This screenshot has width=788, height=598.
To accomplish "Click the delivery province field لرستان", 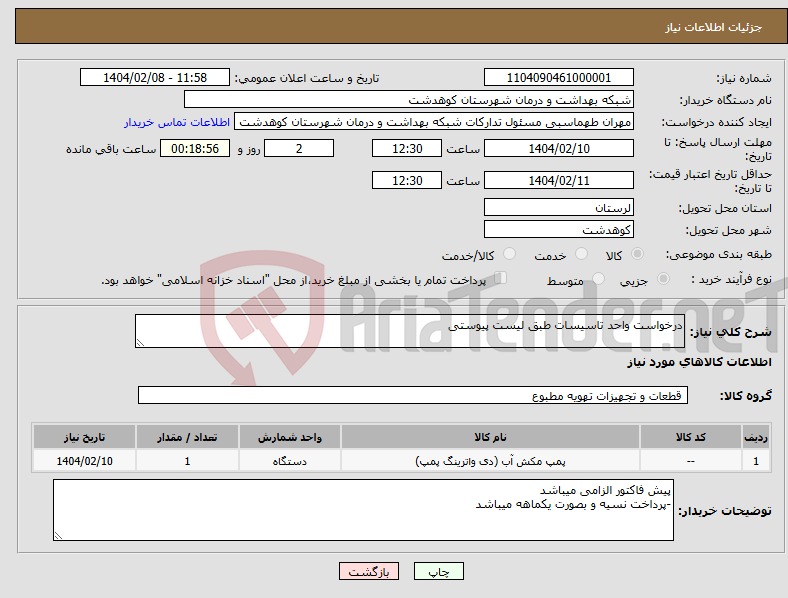I will pos(558,207).
